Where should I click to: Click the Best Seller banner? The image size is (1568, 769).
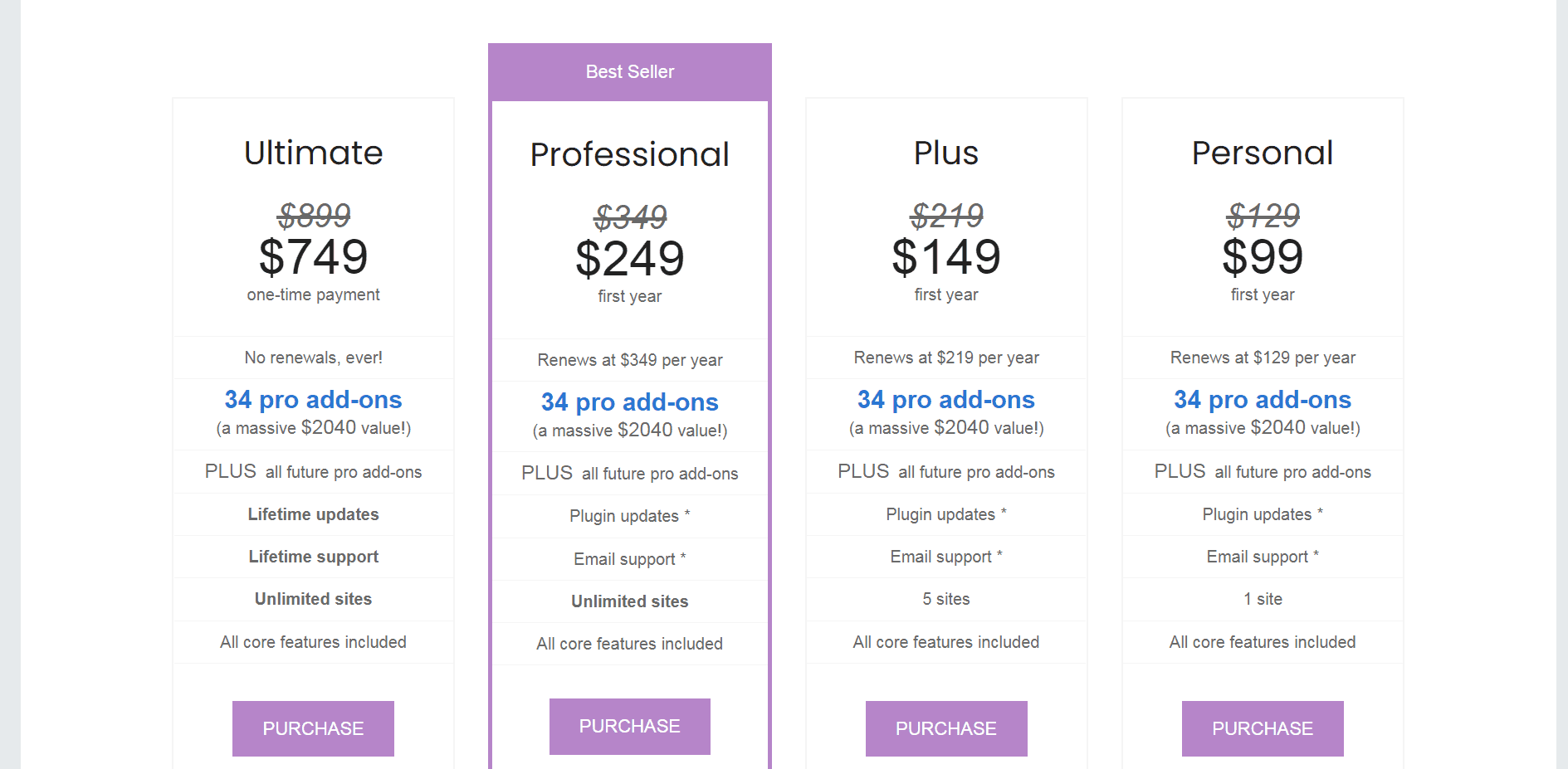tap(629, 71)
